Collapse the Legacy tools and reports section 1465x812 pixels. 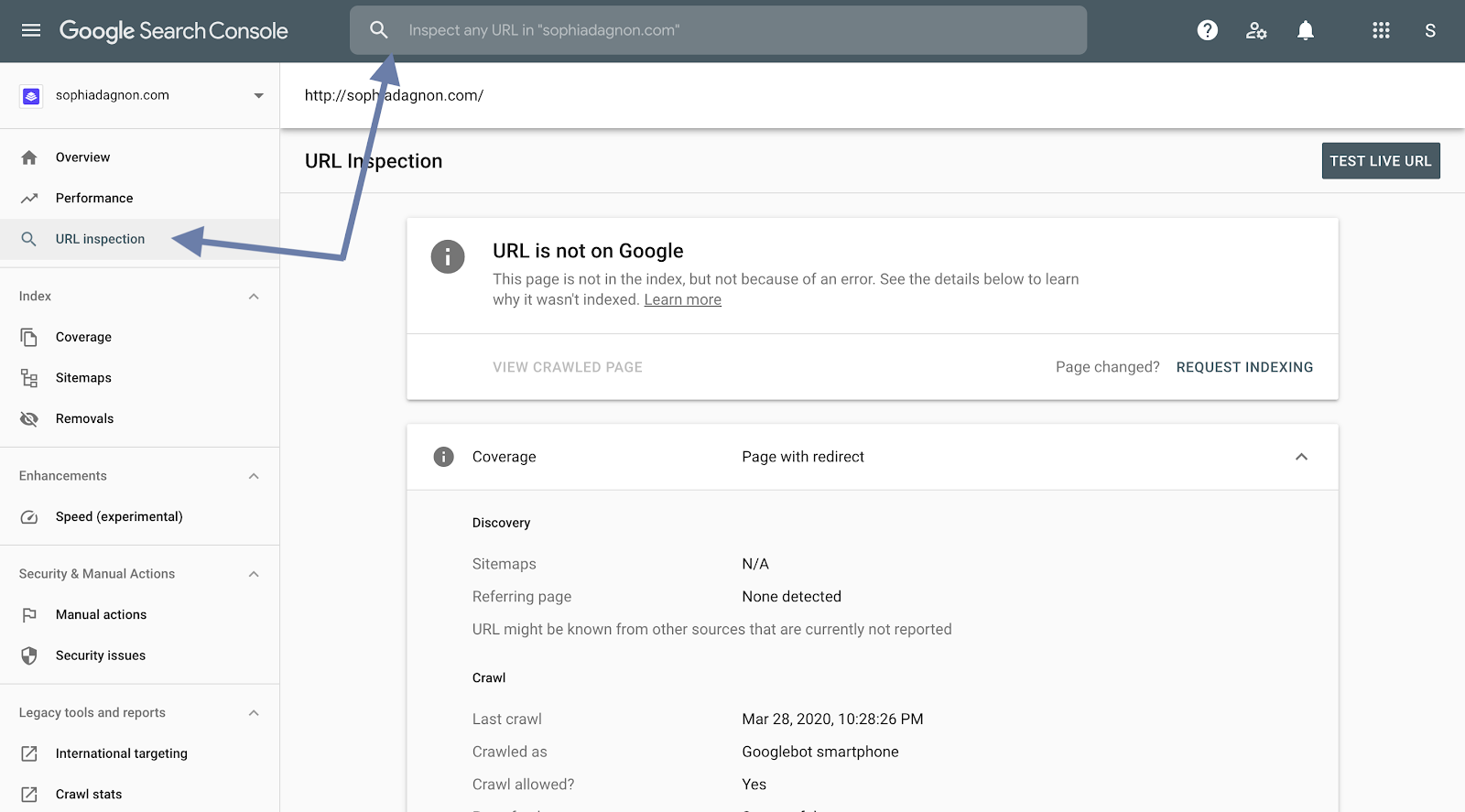(x=254, y=713)
